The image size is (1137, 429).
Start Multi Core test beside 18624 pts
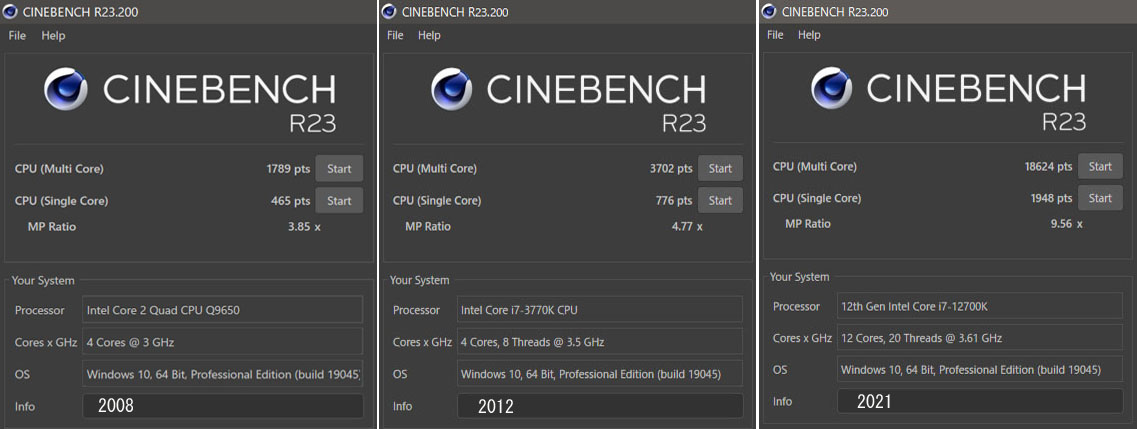(1100, 166)
